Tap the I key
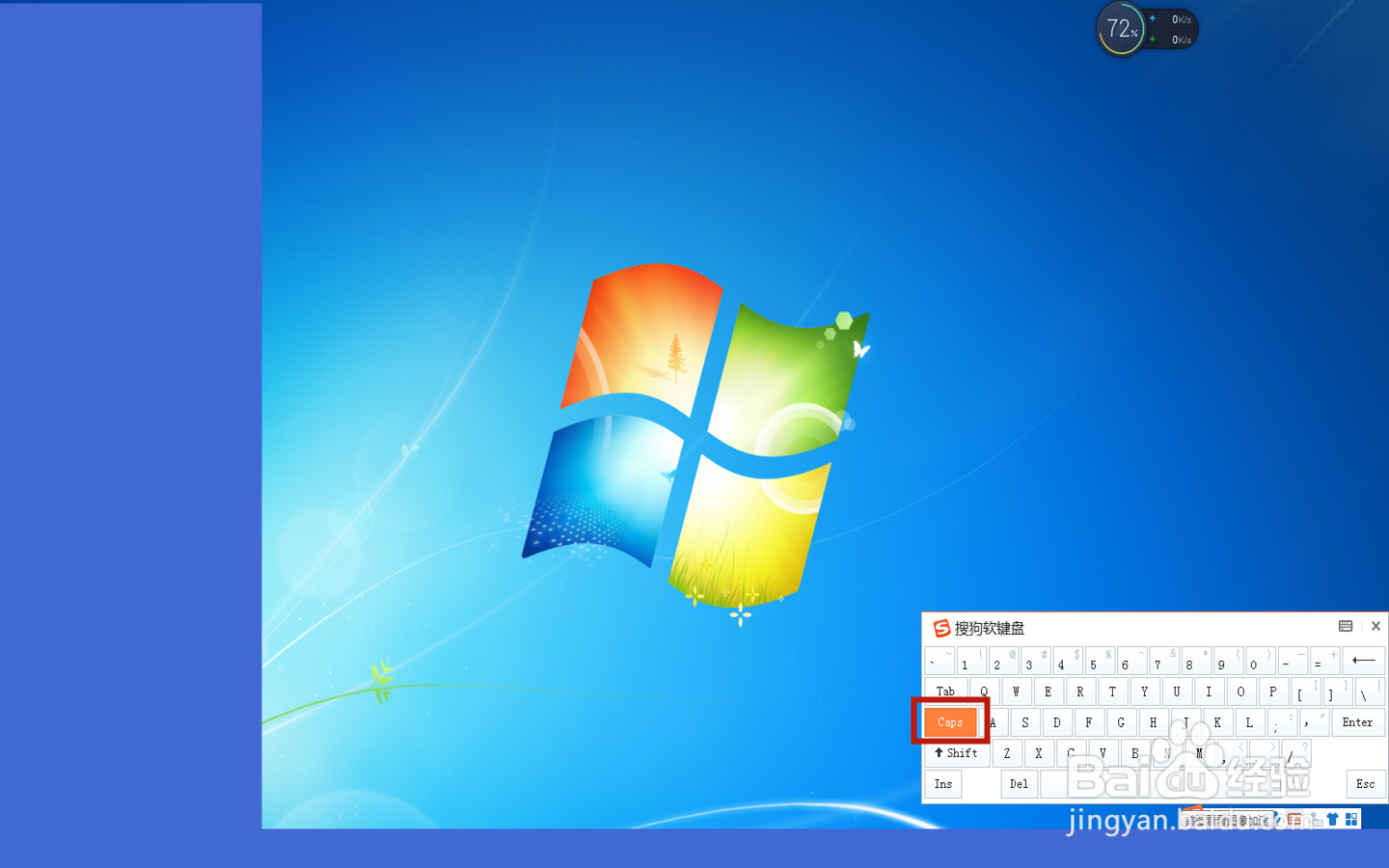 point(1209,692)
